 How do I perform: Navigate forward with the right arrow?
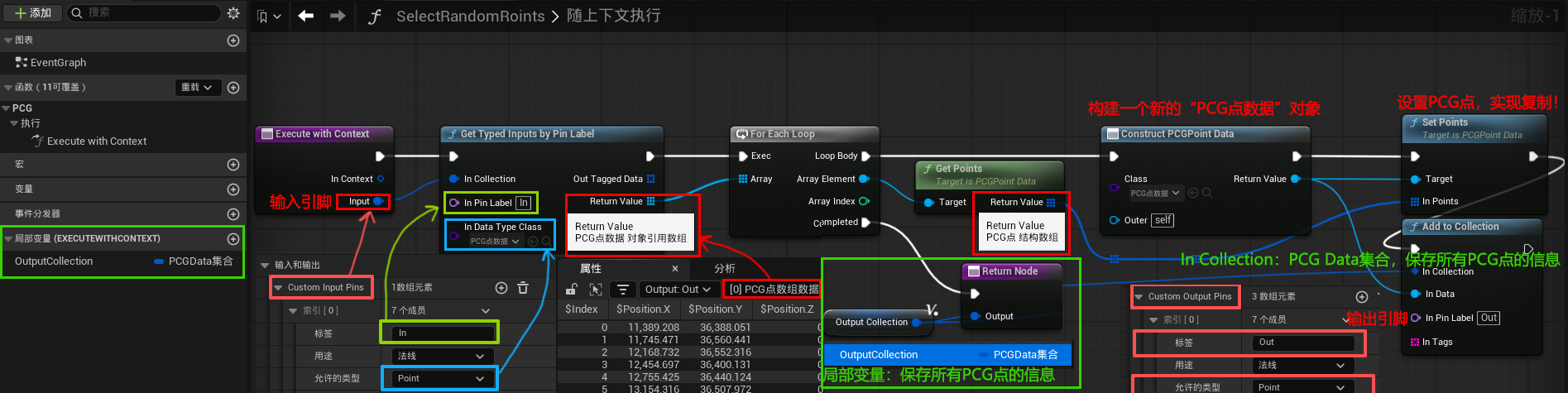338,16
